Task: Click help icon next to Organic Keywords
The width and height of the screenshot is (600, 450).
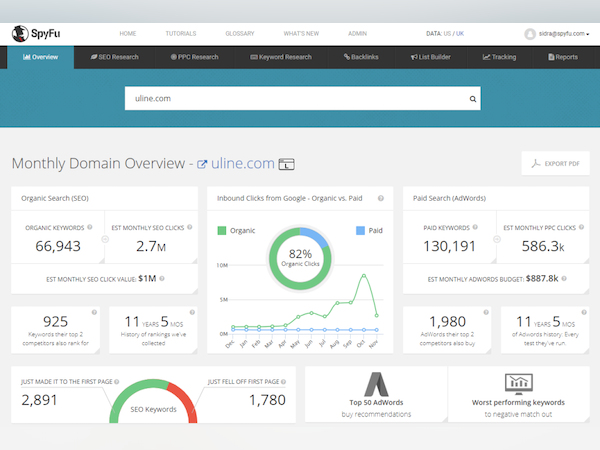Action: click(90, 227)
